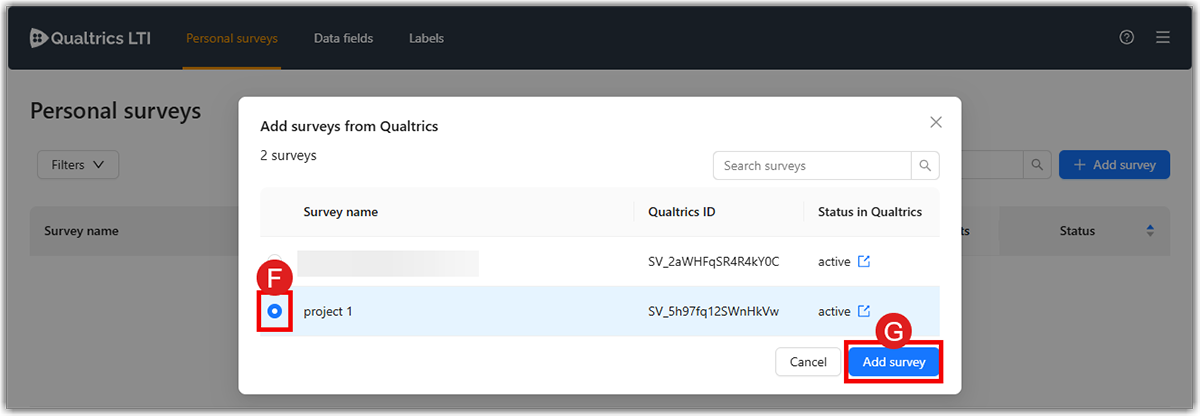
Task: Click the search magnifier in the dialog
Action: click(925, 165)
